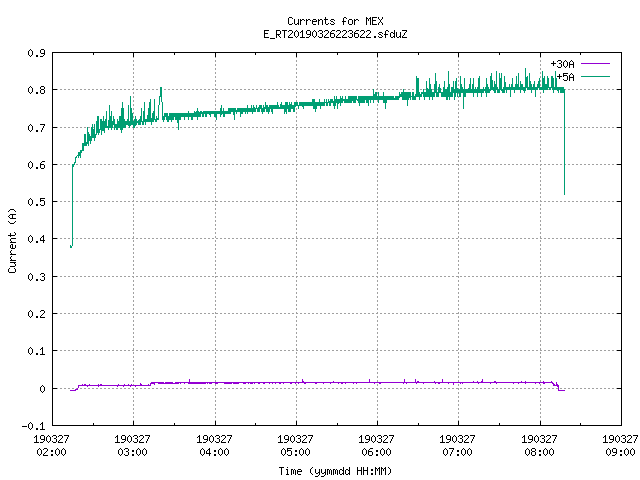Click the y-axis value 0.8
Screen dimensions: 640x480
pos(36,90)
